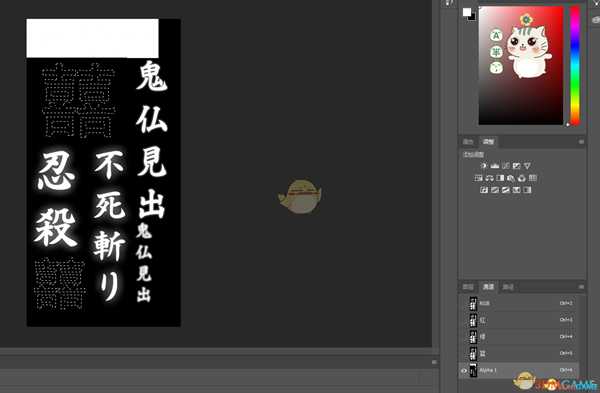This screenshot has height=393, width=600.
Task: Click the '绿' channel name
Action: click(483, 337)
